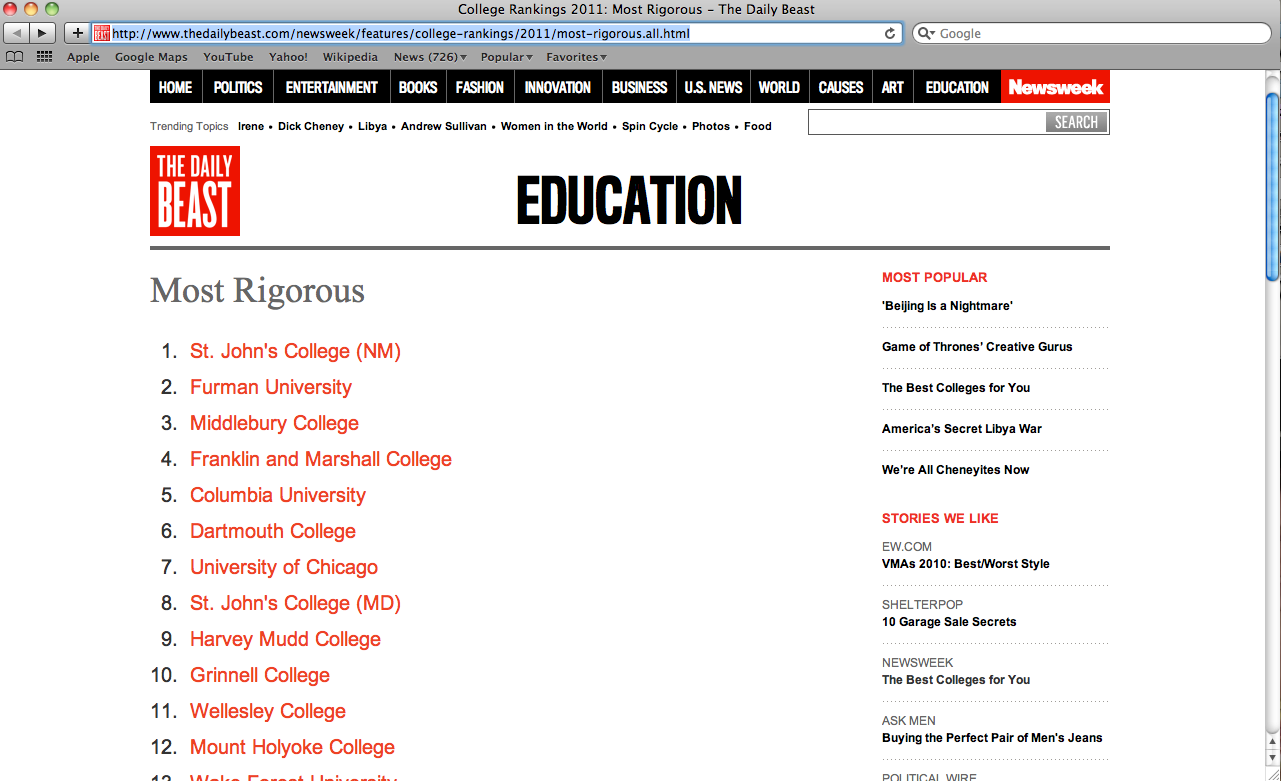Read We're All Cheneyites Now story
The height and width of the screenshot is (781, 1281).
[x=955, y=470]
